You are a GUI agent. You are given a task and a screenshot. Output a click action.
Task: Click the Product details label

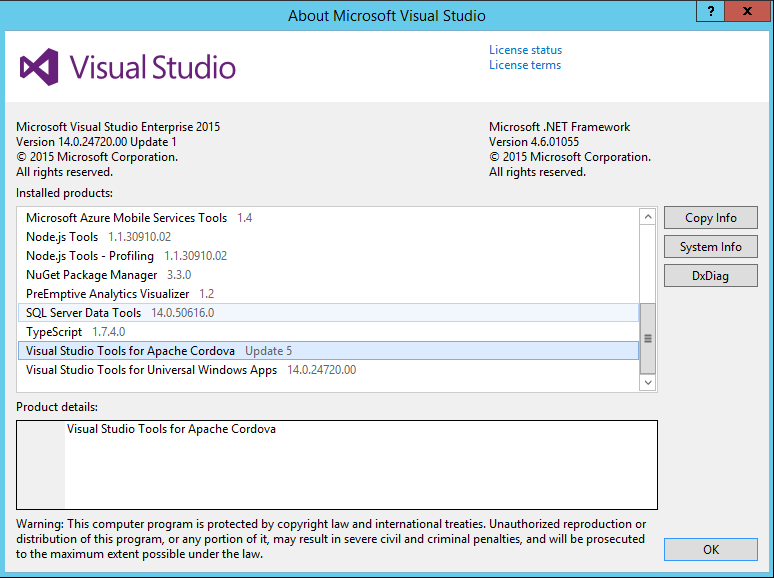click(57, 407)
